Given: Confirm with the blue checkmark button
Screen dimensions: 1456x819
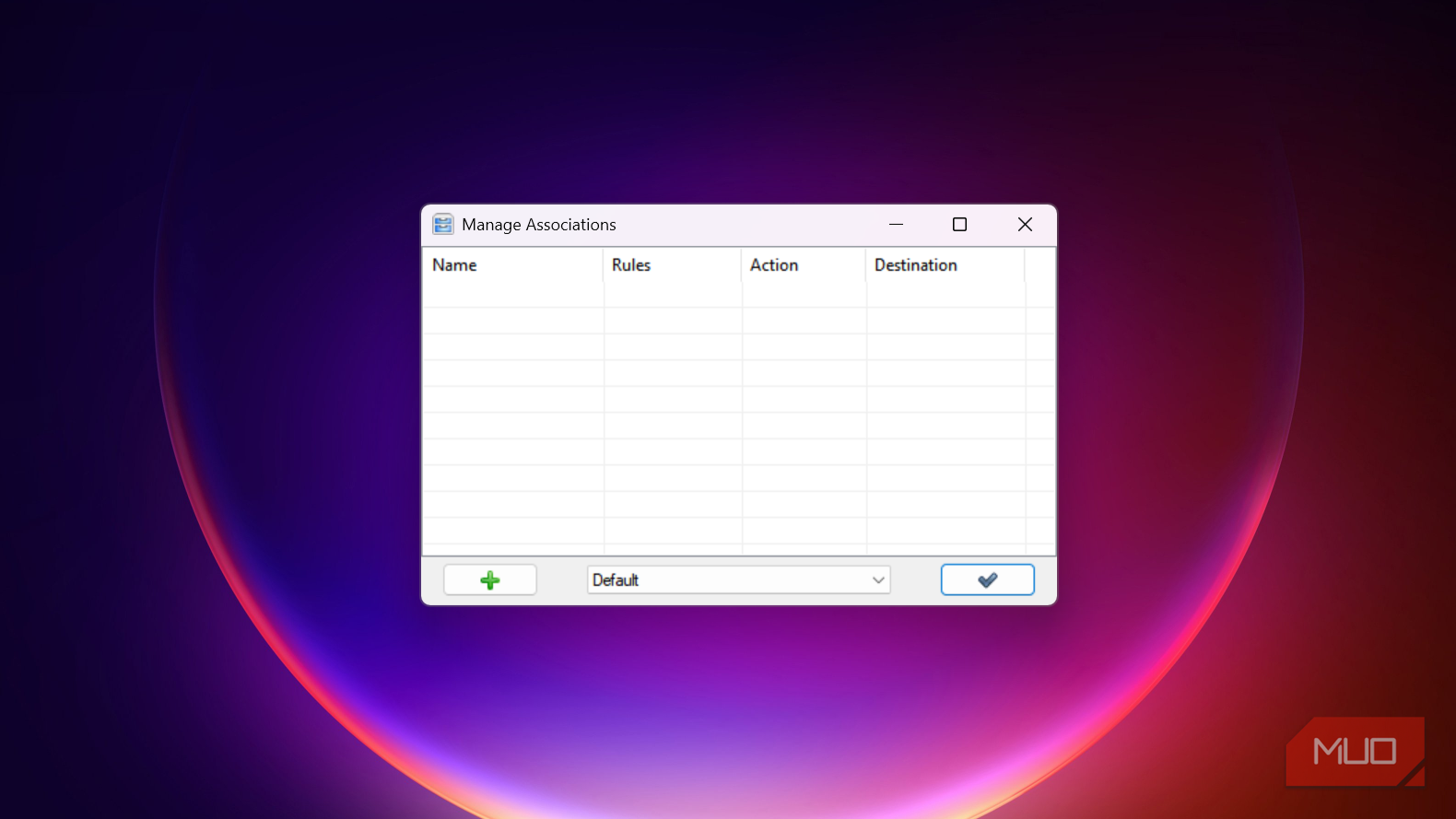Looking at the screenshot, I should pos(987,579).
